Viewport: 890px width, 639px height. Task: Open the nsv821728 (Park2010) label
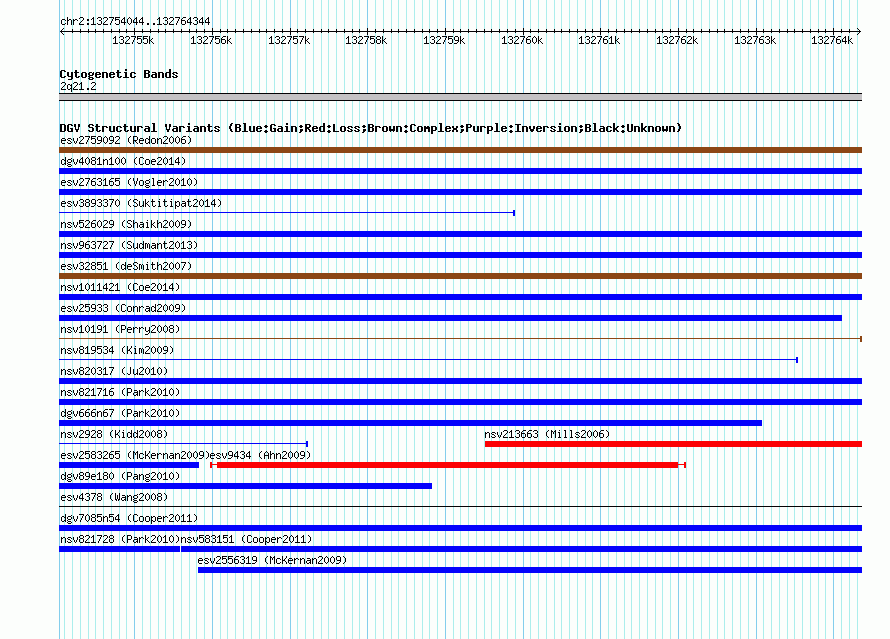[120, 539]
